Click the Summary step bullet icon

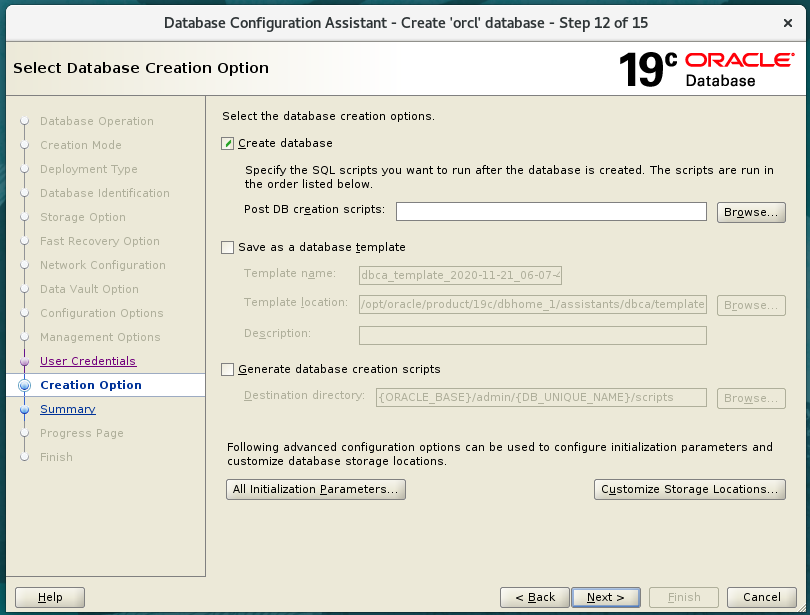coord(24,409)
